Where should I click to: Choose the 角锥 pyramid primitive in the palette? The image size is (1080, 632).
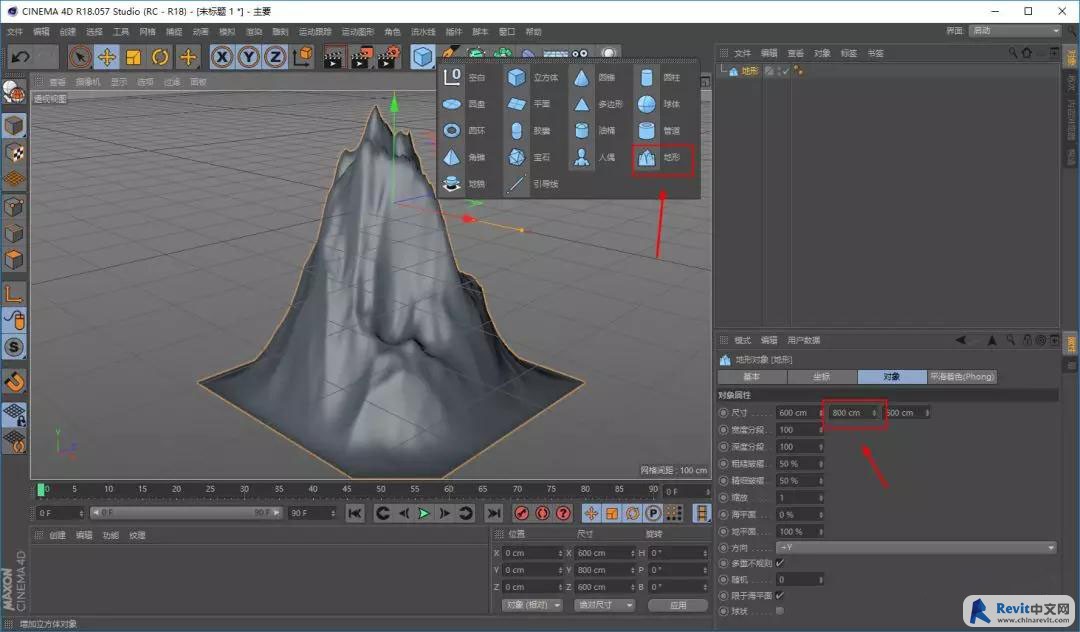click(x=464, y=157)
